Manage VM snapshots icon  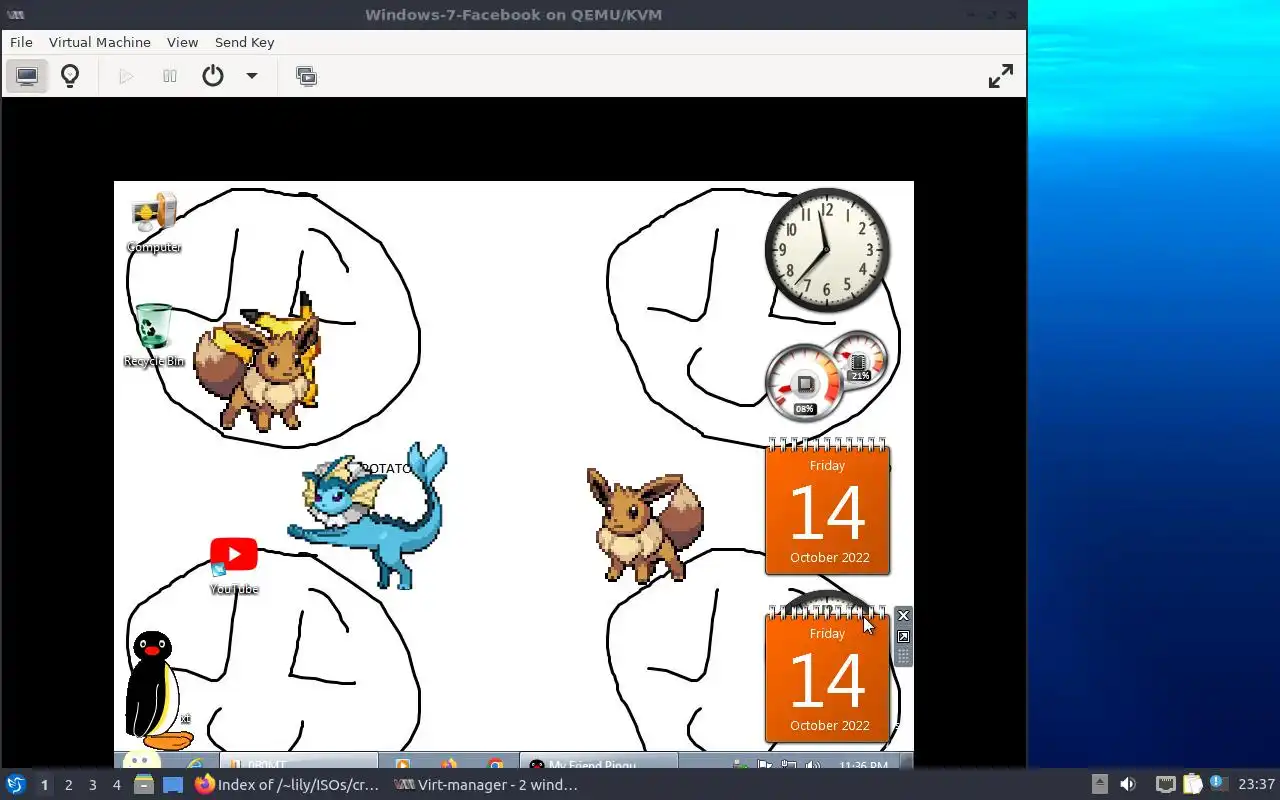306,76
